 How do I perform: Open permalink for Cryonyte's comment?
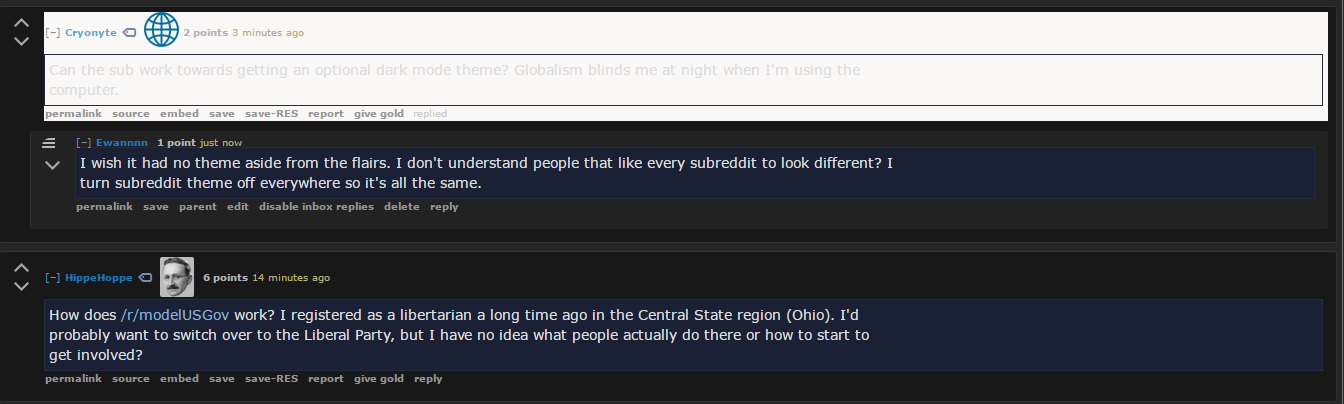coord(73,114)
